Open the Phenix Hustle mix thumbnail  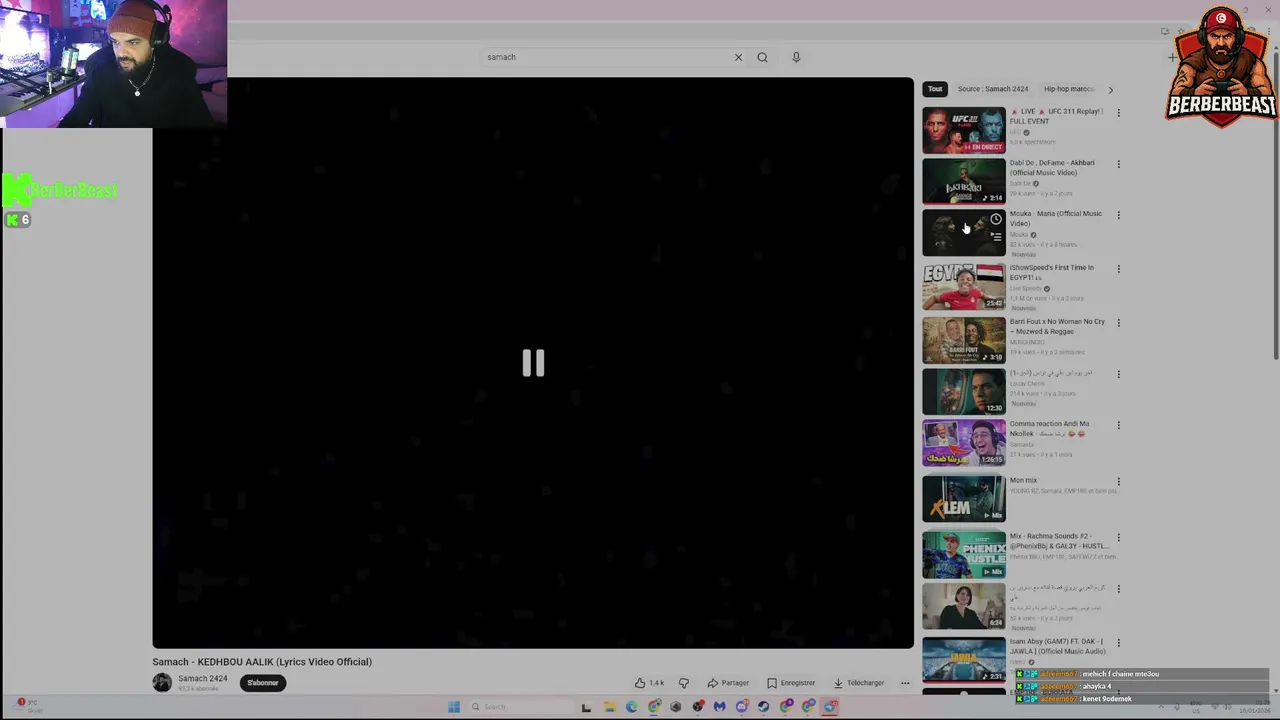tap(963, 555)
